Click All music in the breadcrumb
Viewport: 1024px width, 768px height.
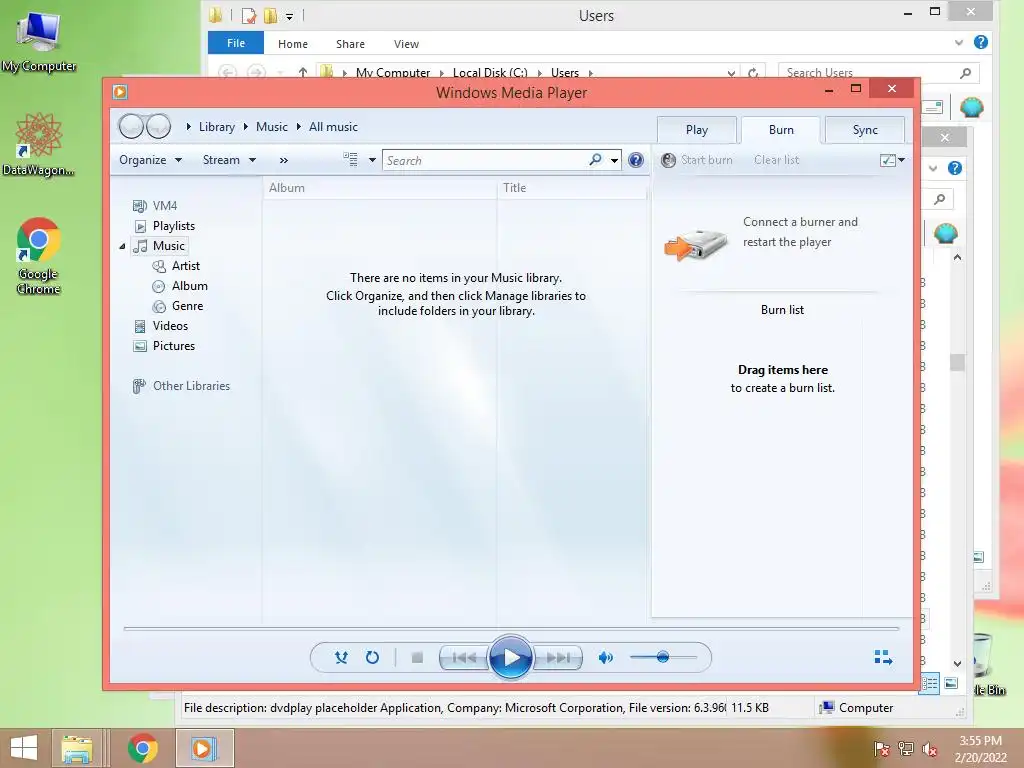pos(333,127)
